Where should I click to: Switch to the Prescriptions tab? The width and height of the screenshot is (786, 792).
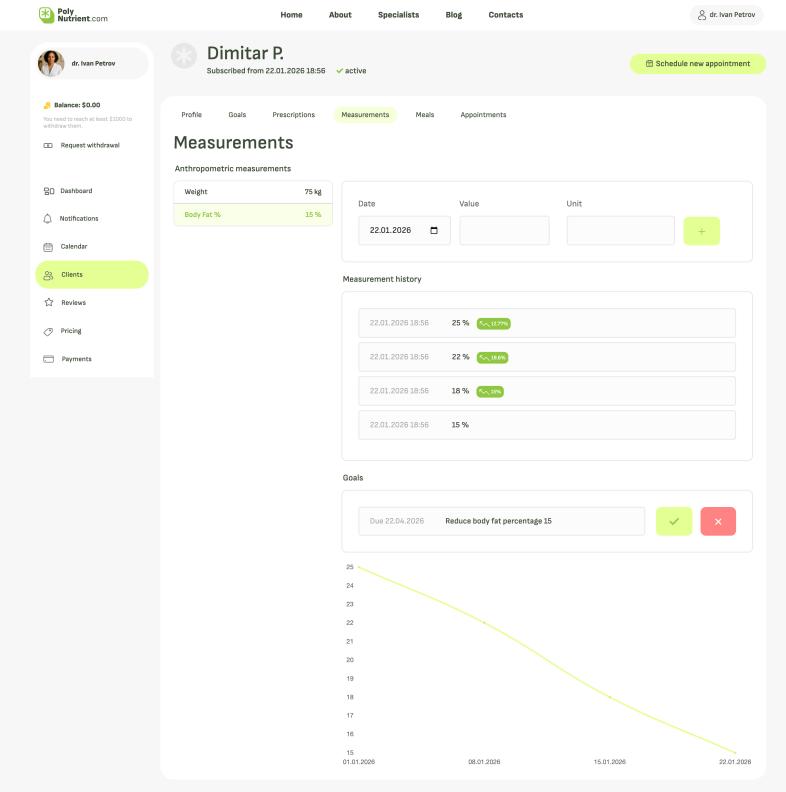[x=293, y=115]
